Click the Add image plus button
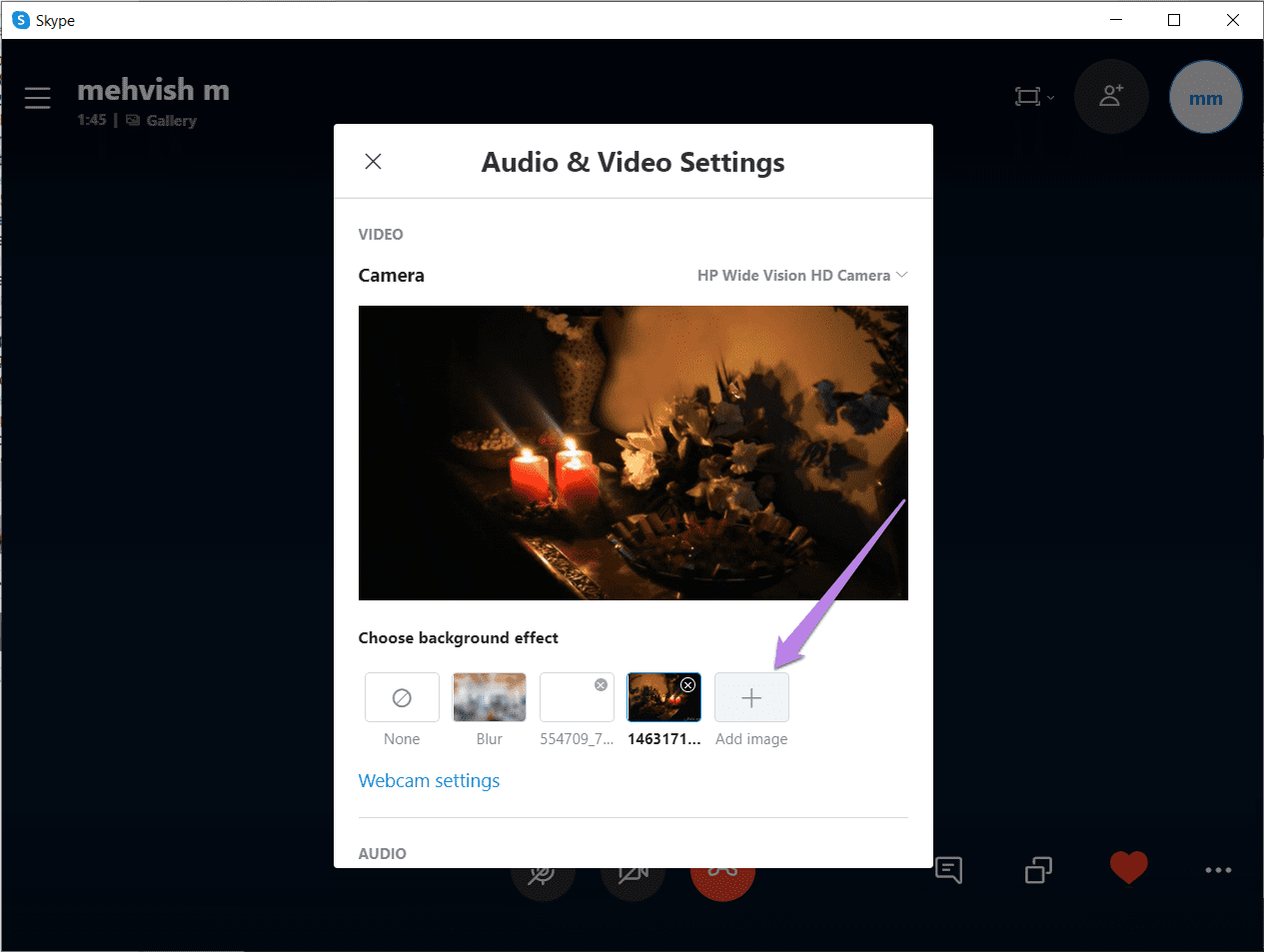 [x=751, y=697]
